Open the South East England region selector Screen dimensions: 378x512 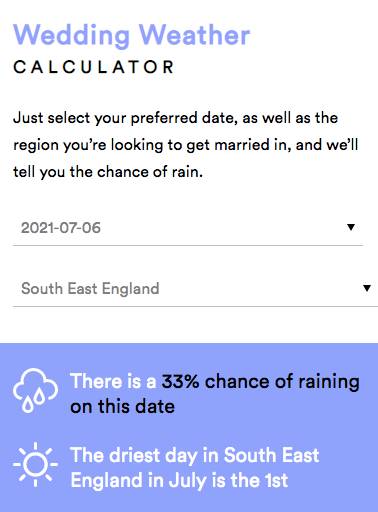pos(195,289)
